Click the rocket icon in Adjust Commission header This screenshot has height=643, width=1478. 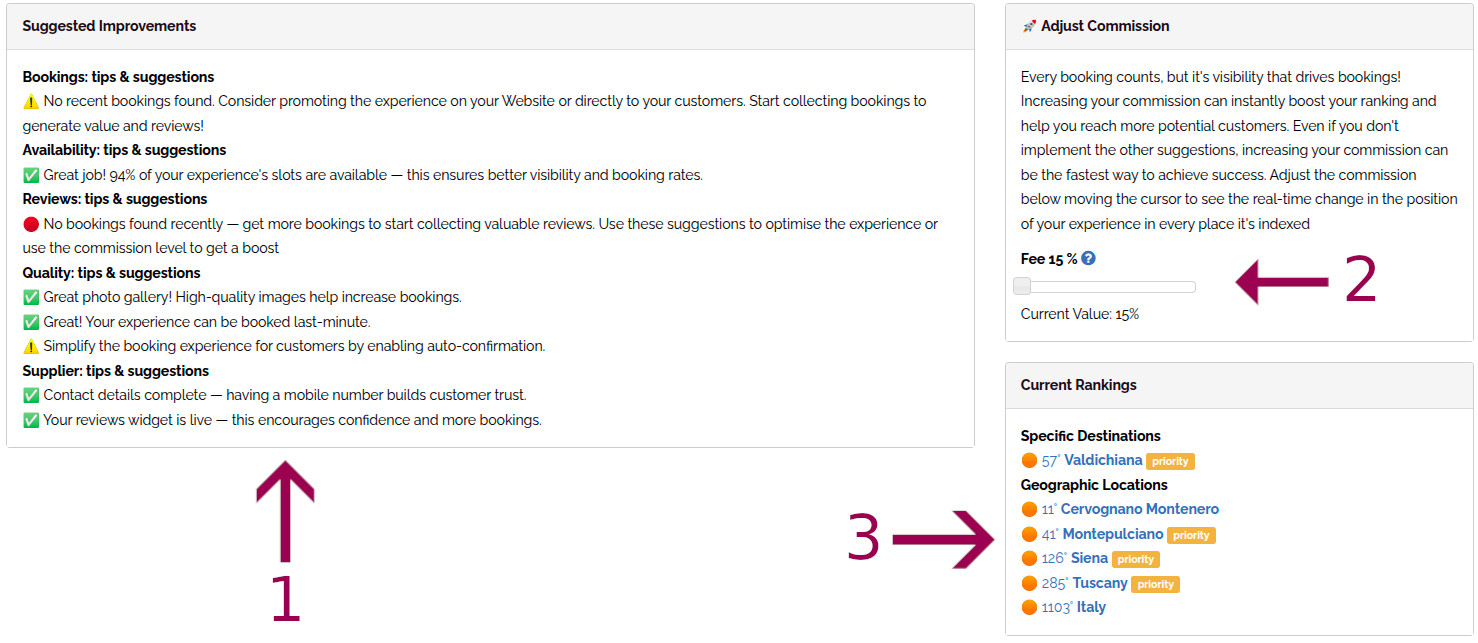click(x=1029, y=26)
